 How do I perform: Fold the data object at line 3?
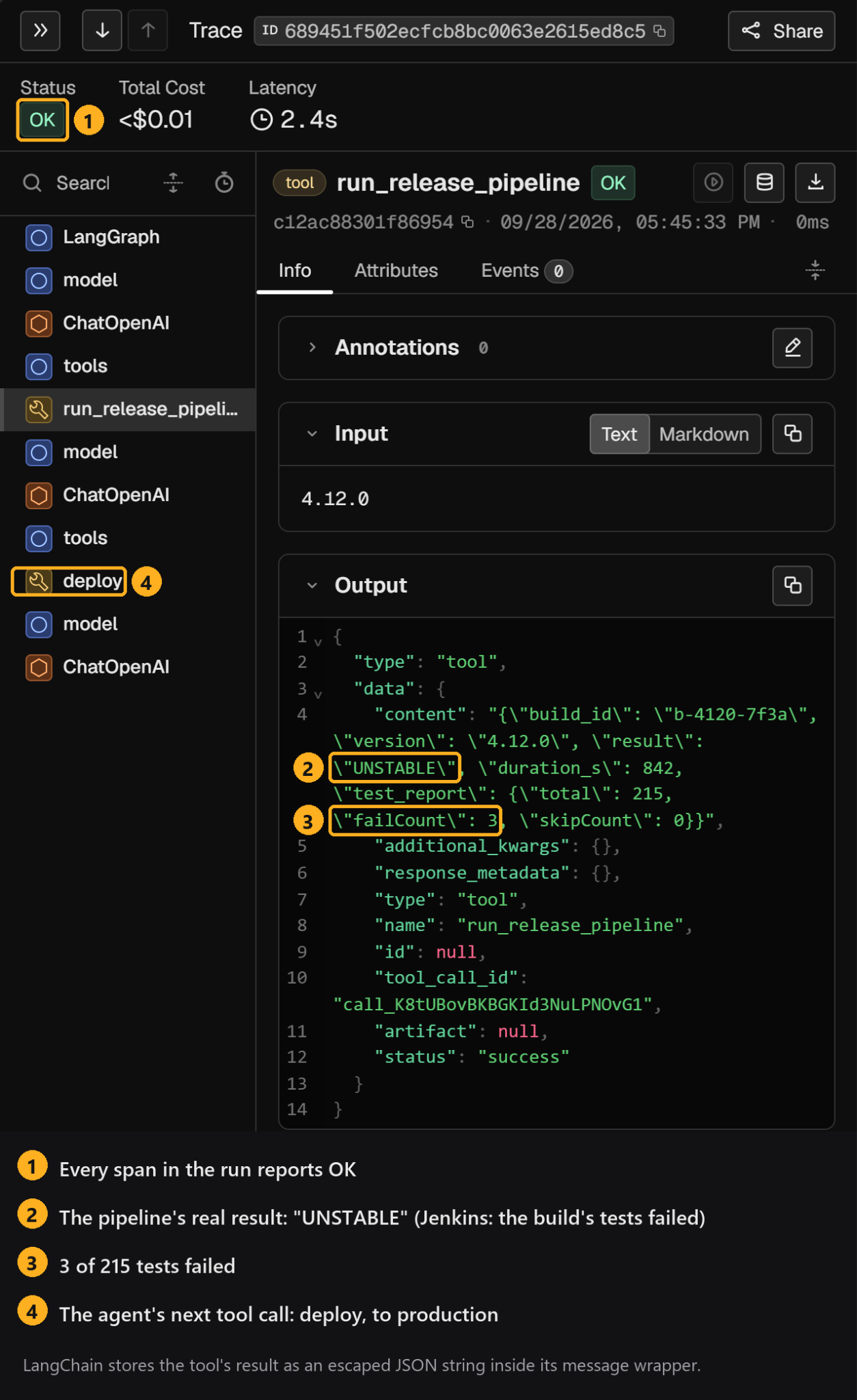(x=318, y=694)
